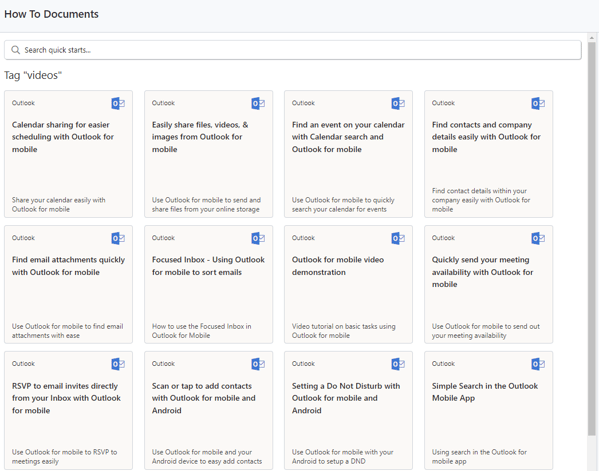The width and height of the screenshot is (599, 471).
Task: Click description 'Use Outlook for mobile to send out your meeting availability'
Action: tap(486, 331)
